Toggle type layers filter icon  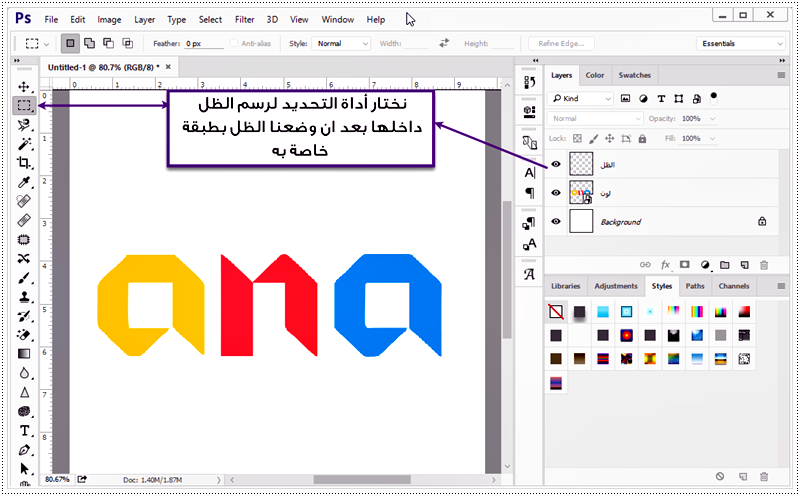click(661, 98)
